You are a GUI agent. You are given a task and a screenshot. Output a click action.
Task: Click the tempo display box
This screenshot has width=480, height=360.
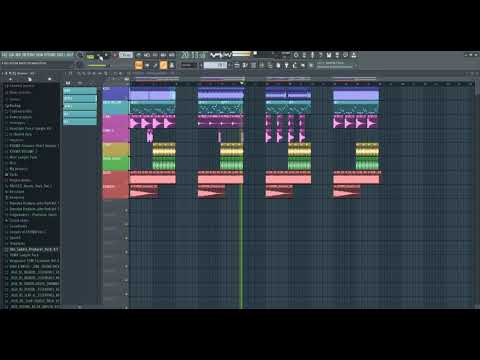pyautogui.click(x=126, y=55)
